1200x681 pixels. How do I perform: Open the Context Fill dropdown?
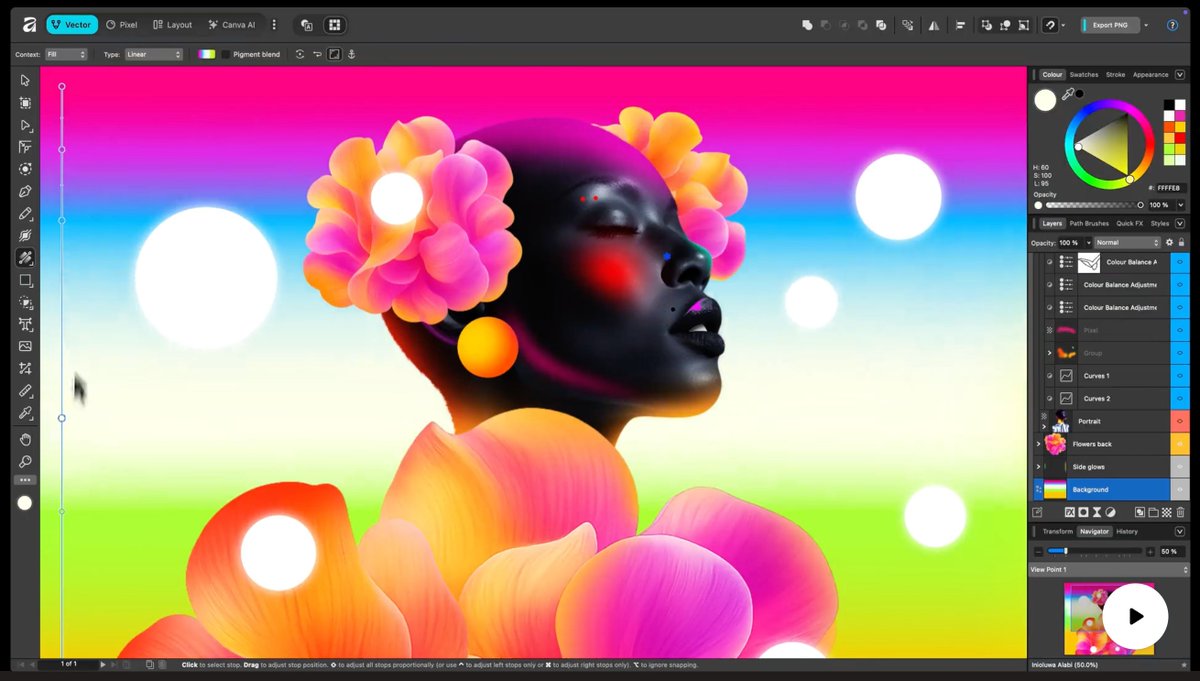coord(66,54)
